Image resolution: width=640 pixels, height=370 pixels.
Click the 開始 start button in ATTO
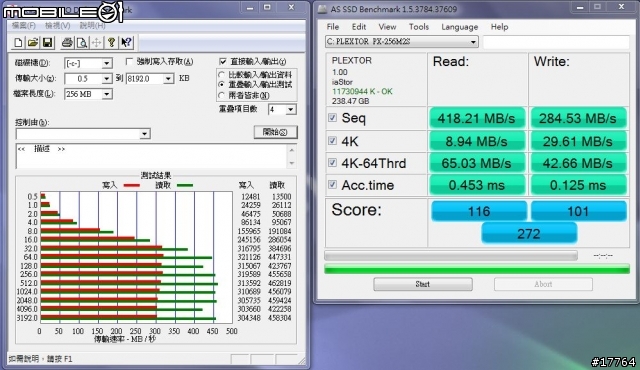(x=275, y=132)
